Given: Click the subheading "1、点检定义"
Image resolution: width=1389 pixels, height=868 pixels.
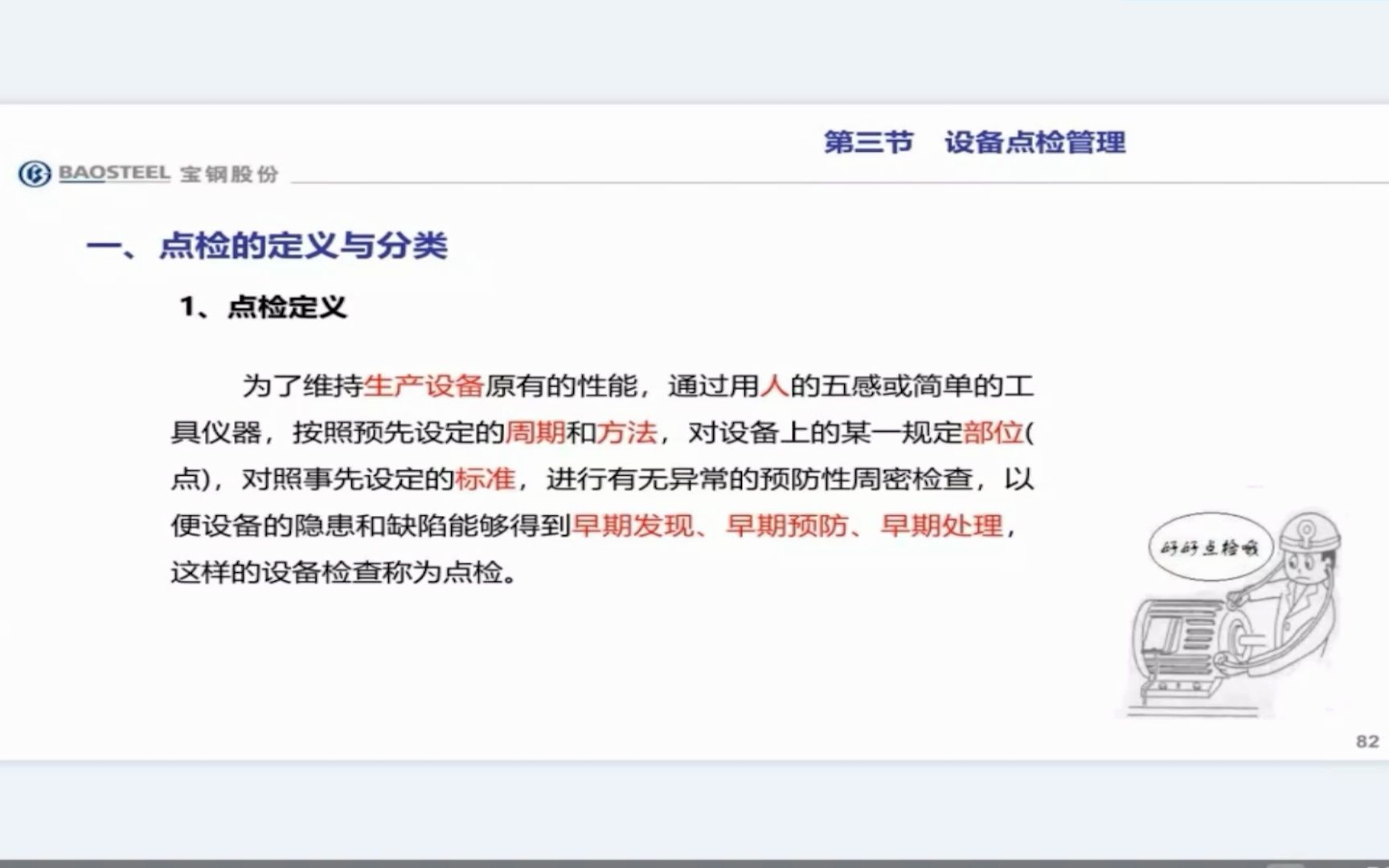Looking at the screenshot, I should [x=263, y=306].
